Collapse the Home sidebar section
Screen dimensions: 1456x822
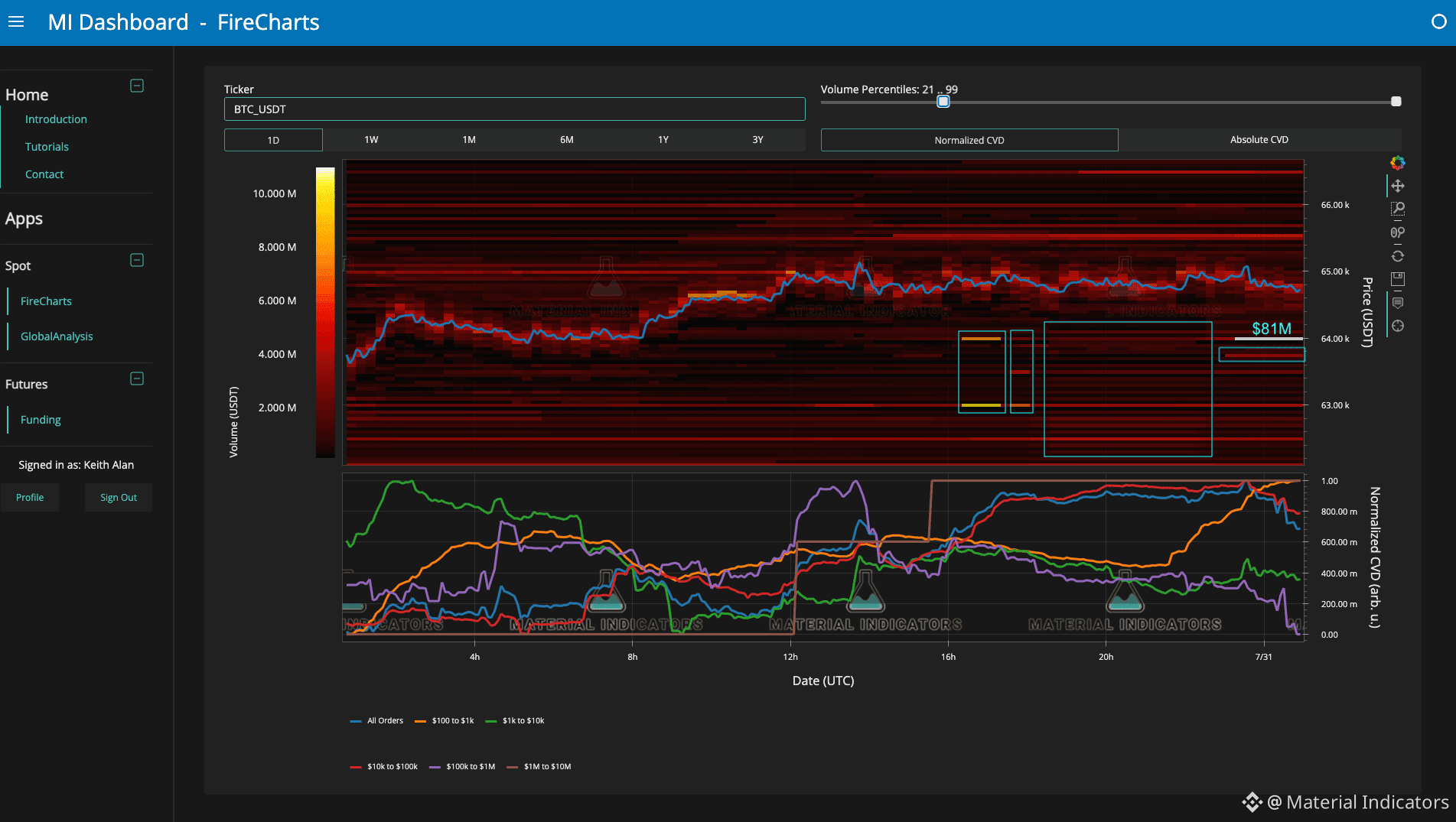pyautogui.click(x=137, y=86)
